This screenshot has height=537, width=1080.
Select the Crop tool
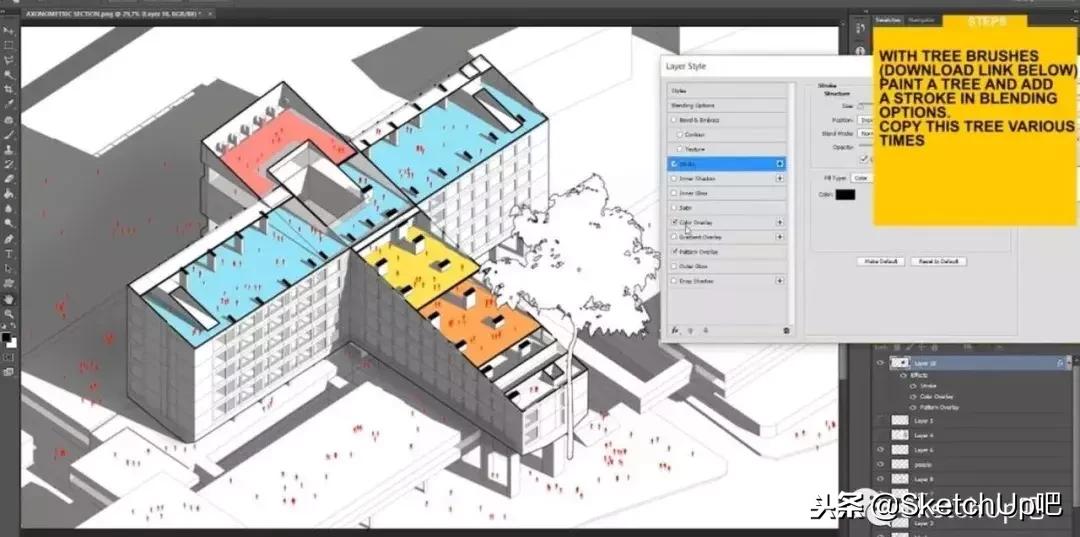tap(9, 90)
